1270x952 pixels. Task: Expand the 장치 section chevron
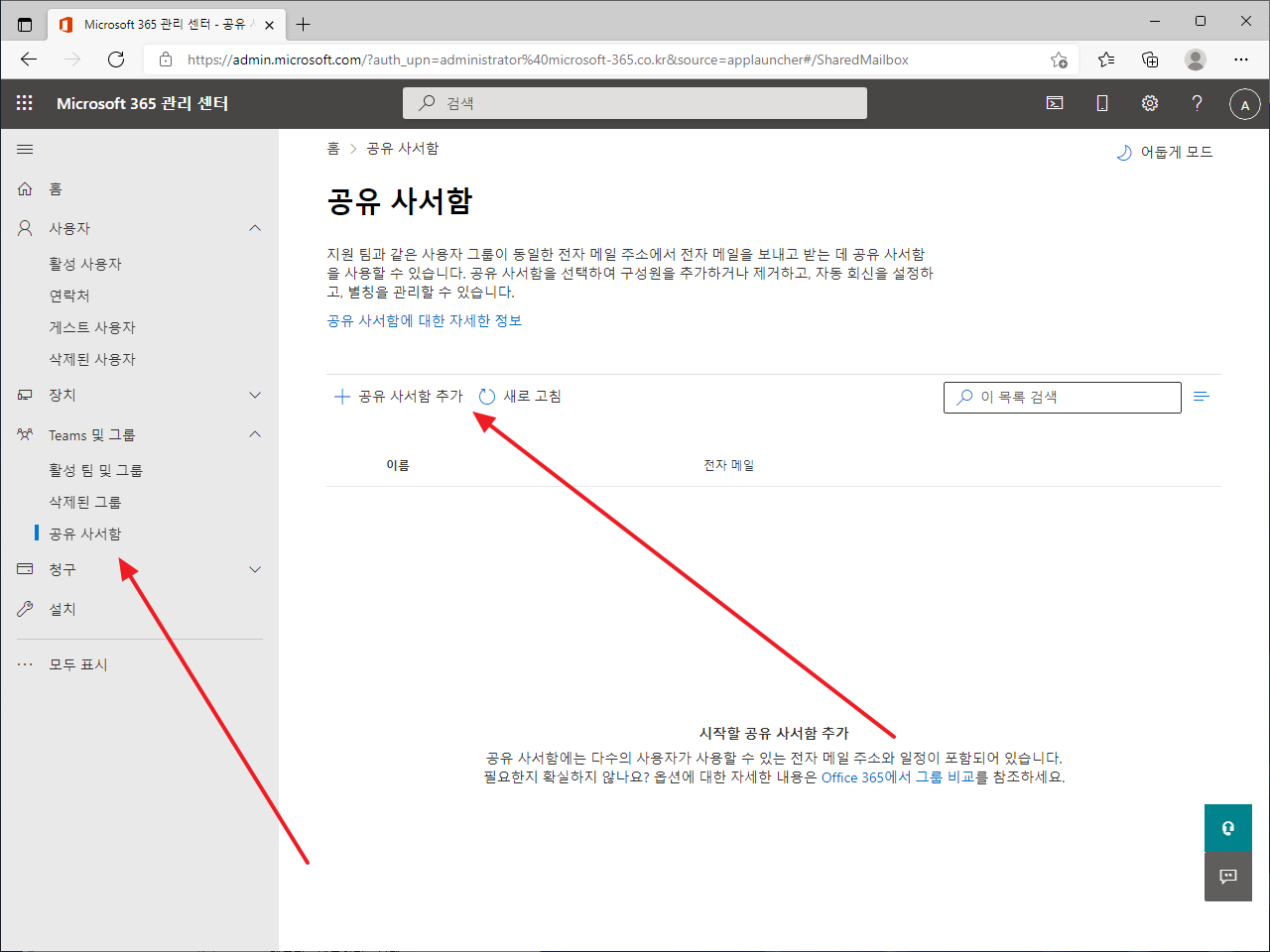[x=255, y=395]
